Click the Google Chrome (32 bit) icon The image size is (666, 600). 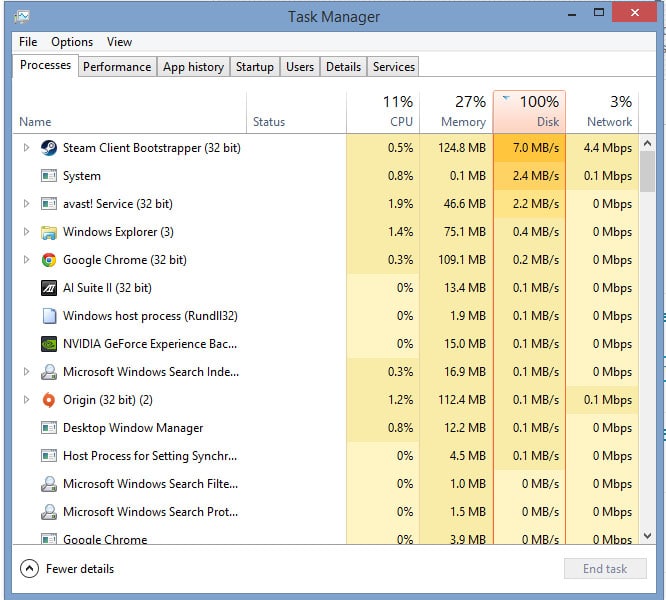click(x=49, y=260)
